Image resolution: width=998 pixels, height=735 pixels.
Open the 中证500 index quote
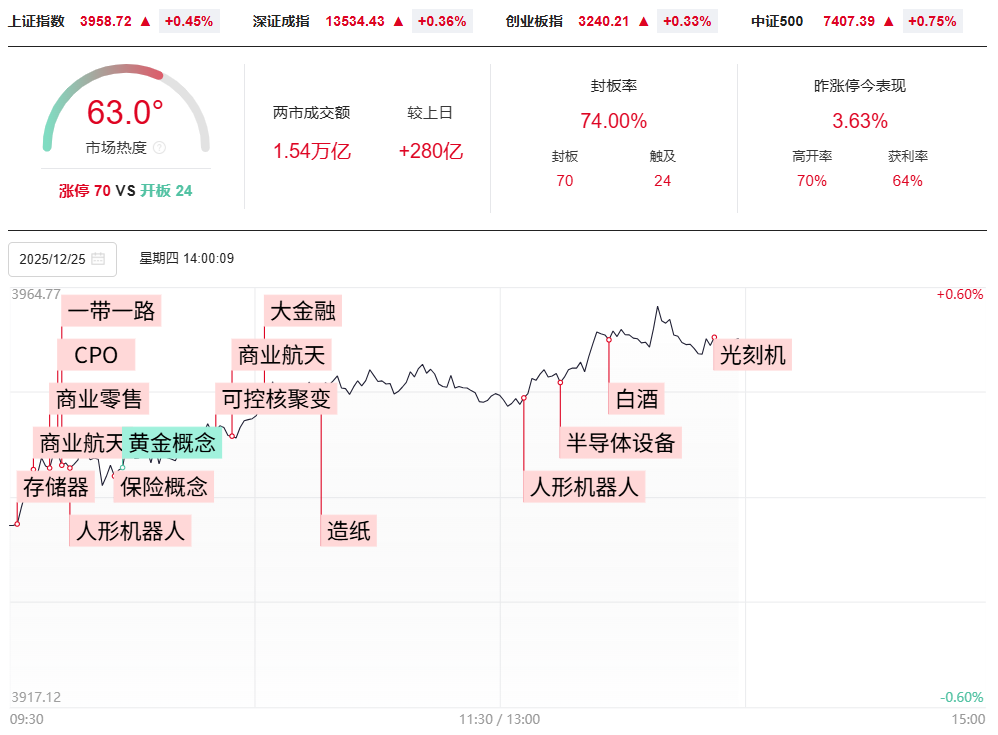777,20
